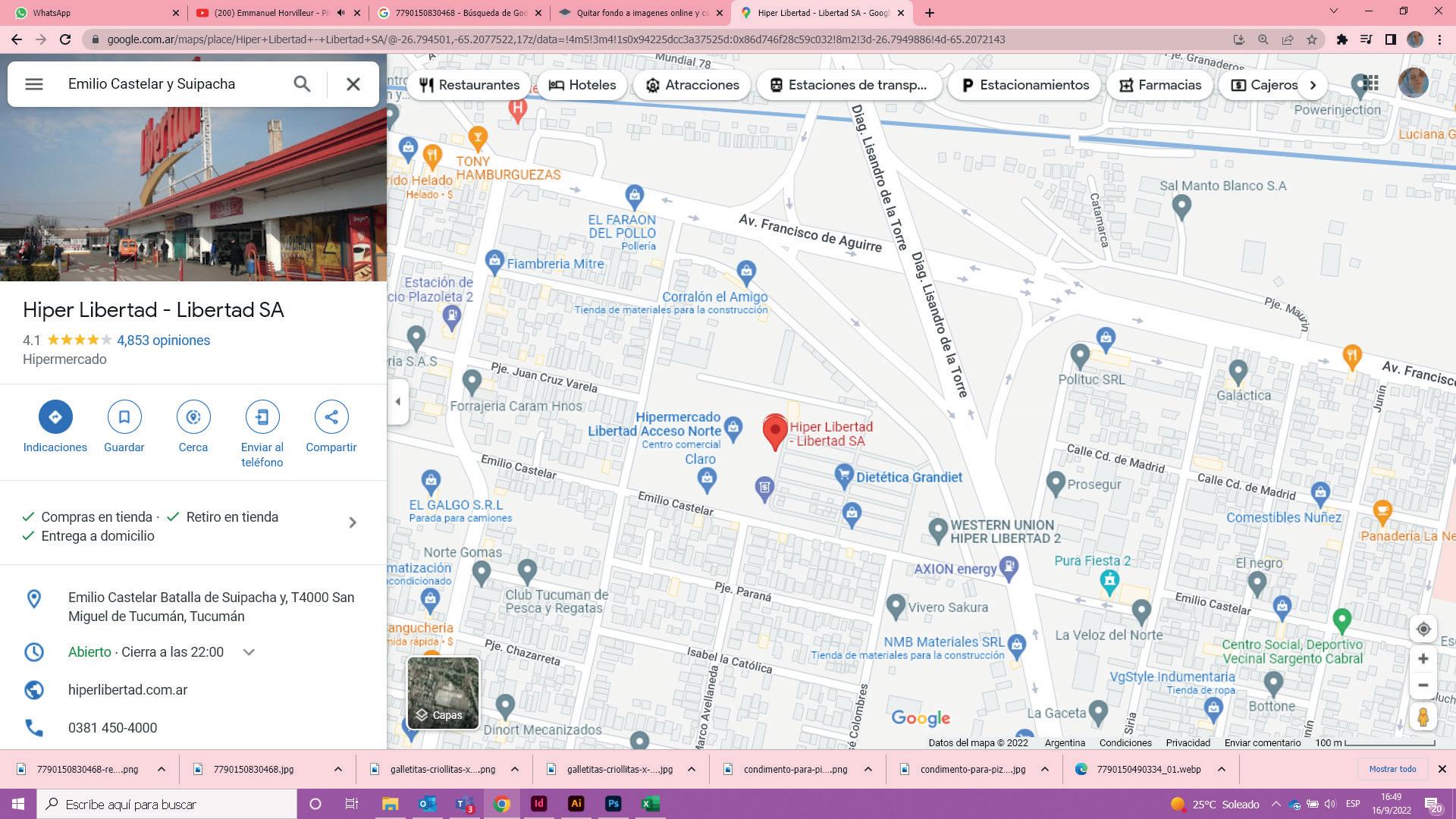Collapse the side panel arrow
This screenshot has height=819, width=1456.
point(397,402)
